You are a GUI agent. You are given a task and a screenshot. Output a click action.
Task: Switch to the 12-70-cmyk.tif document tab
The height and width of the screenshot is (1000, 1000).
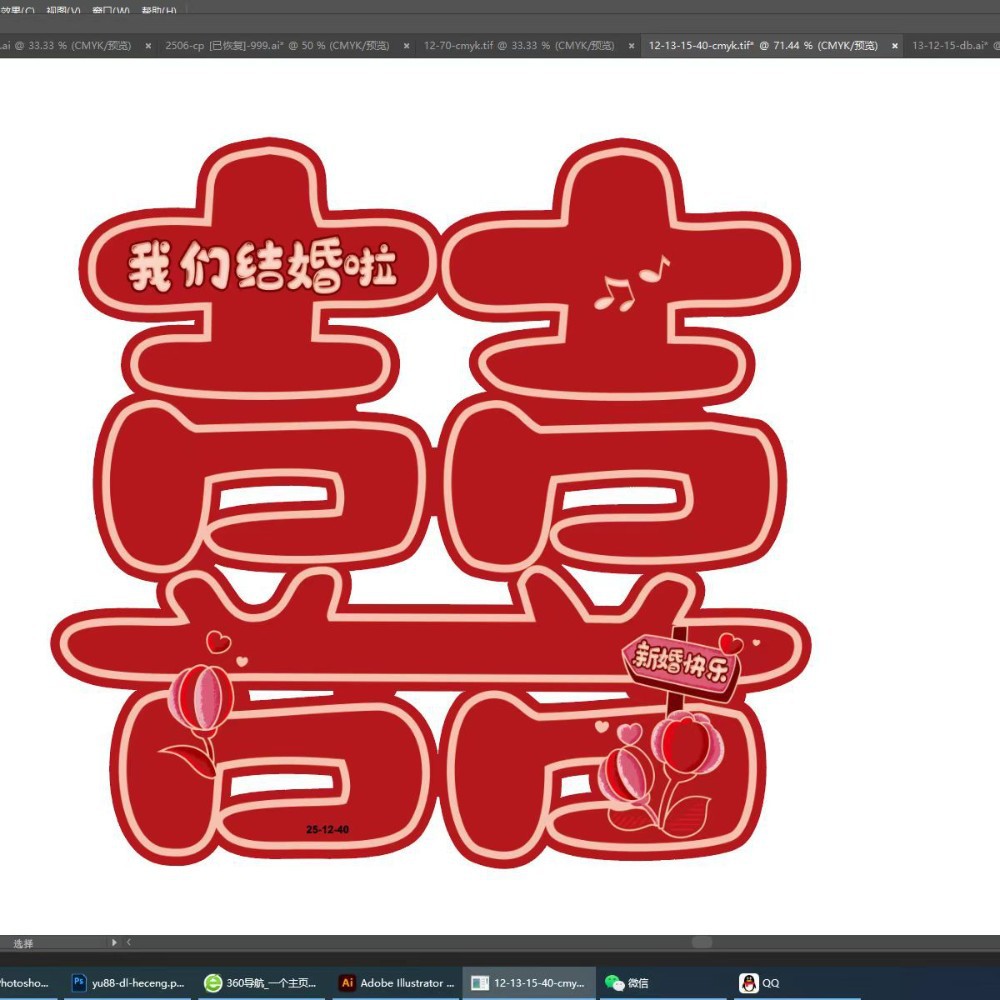coord(518,45)
